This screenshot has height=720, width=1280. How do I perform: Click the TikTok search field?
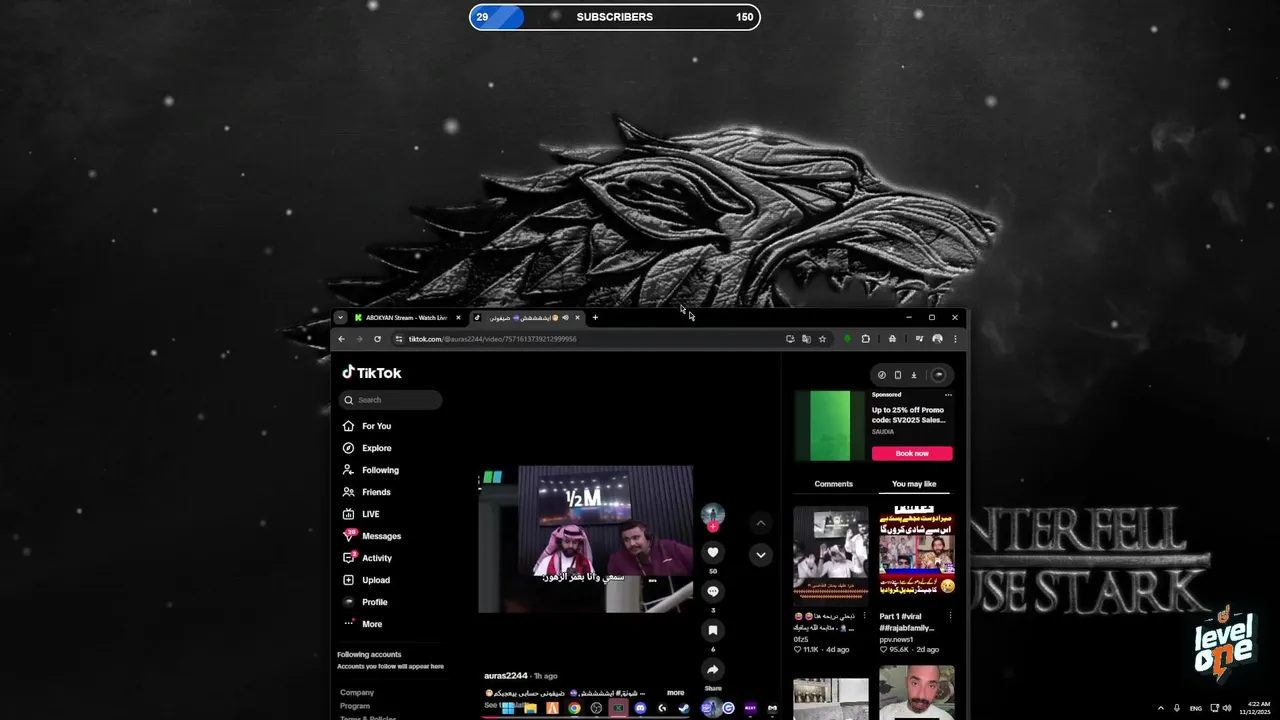pos(390,400)
